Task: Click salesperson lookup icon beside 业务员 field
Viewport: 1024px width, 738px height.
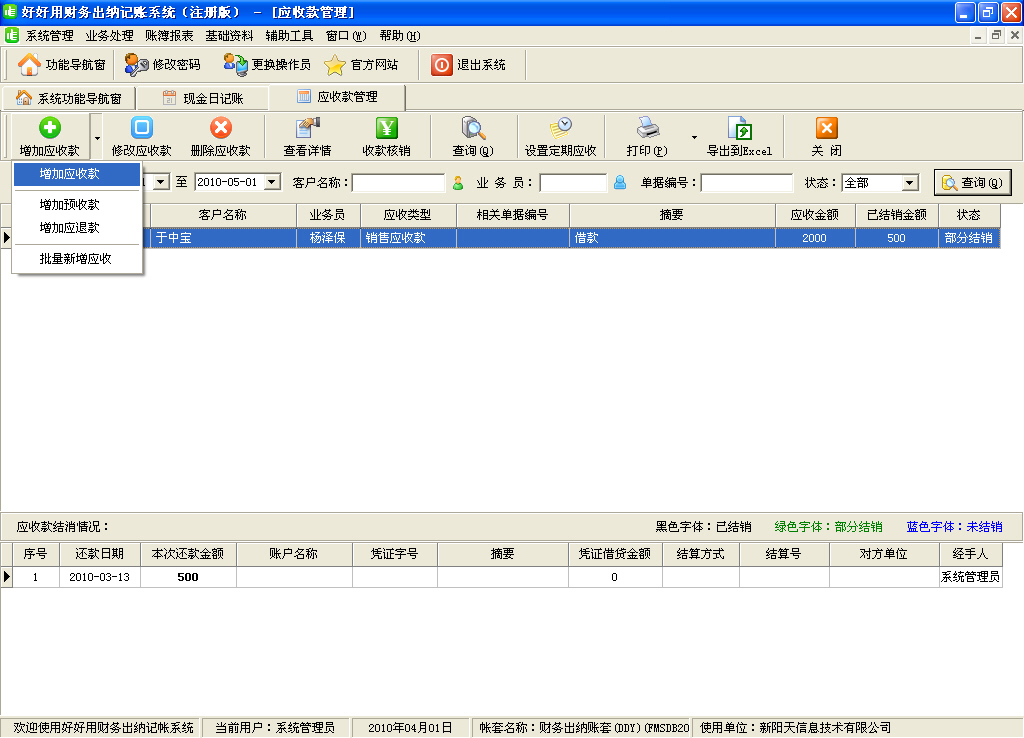Action: 620,183
